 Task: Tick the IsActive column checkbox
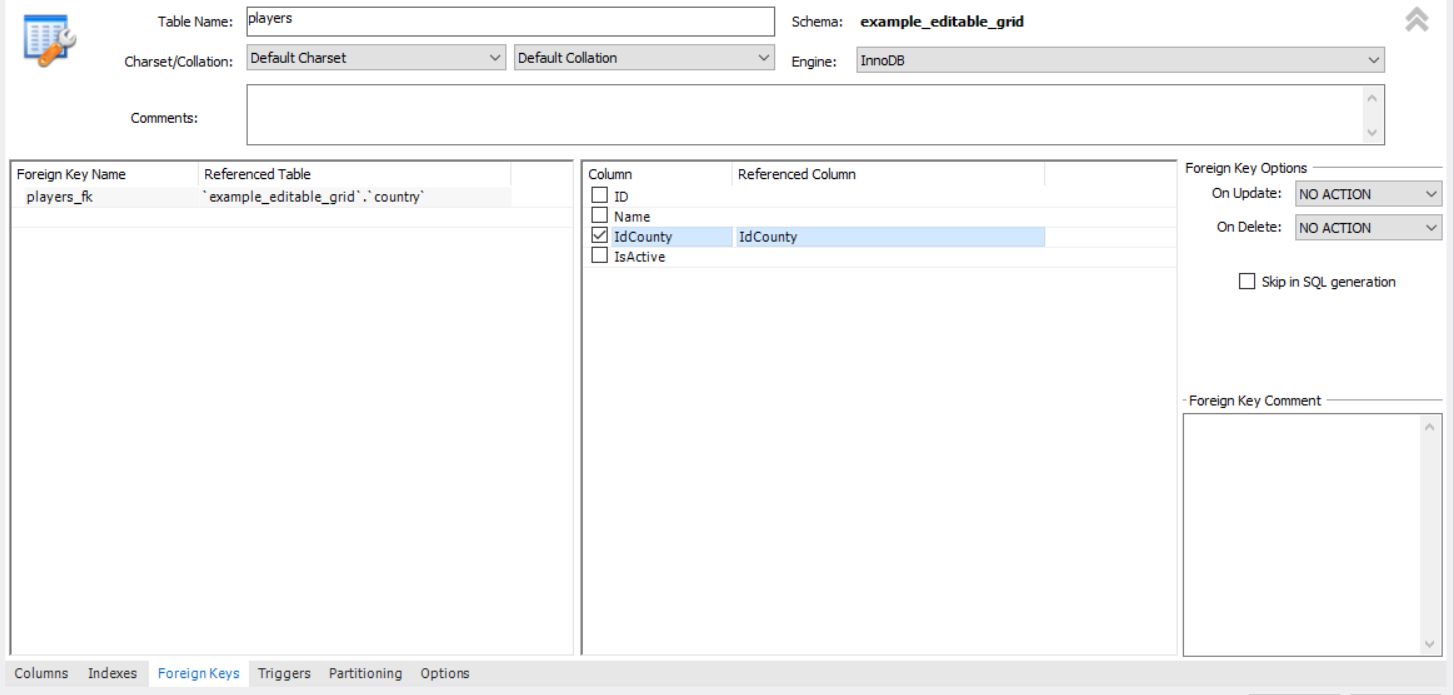tap(600, 256)
